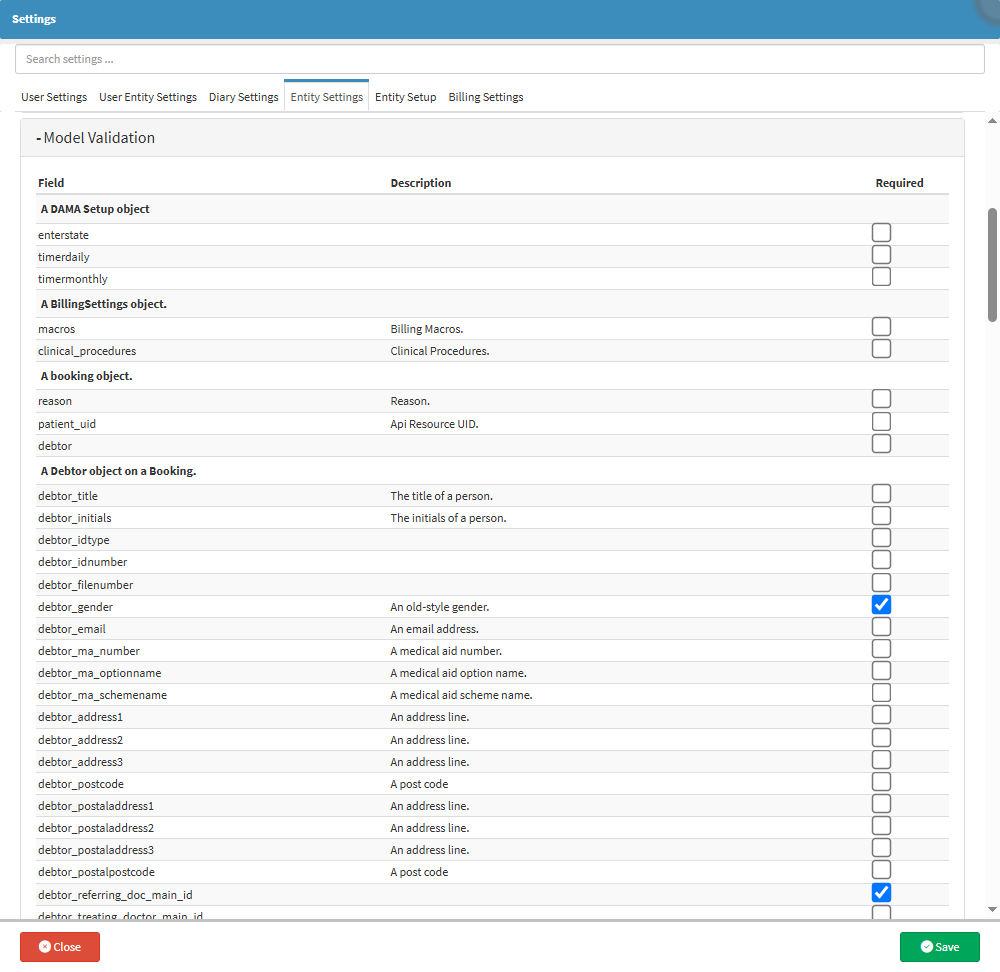Mark the reason field as required
Screen dimensions: 1000x972
coord(881,400)
